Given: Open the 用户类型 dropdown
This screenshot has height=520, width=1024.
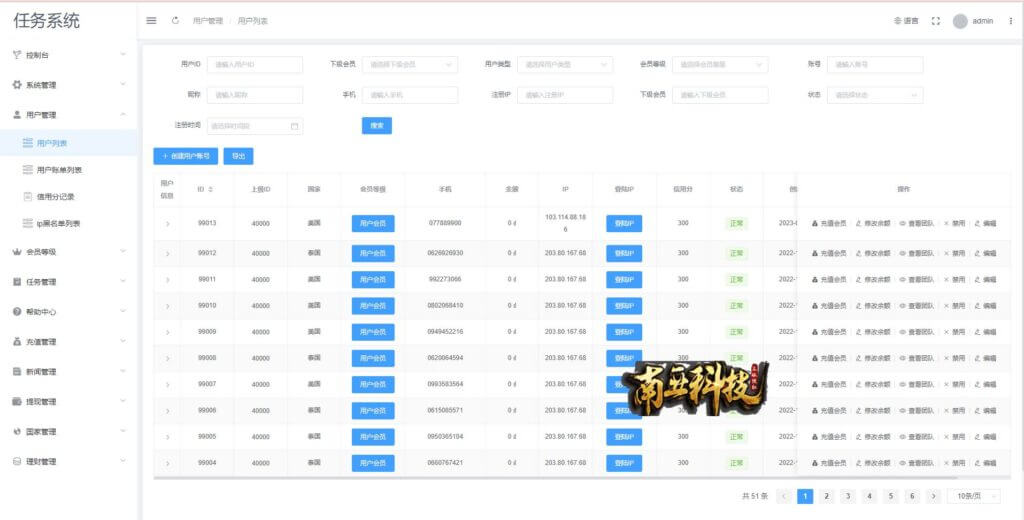Looking at the screenshot, I should pyautogui.click(x=565, y=65).
